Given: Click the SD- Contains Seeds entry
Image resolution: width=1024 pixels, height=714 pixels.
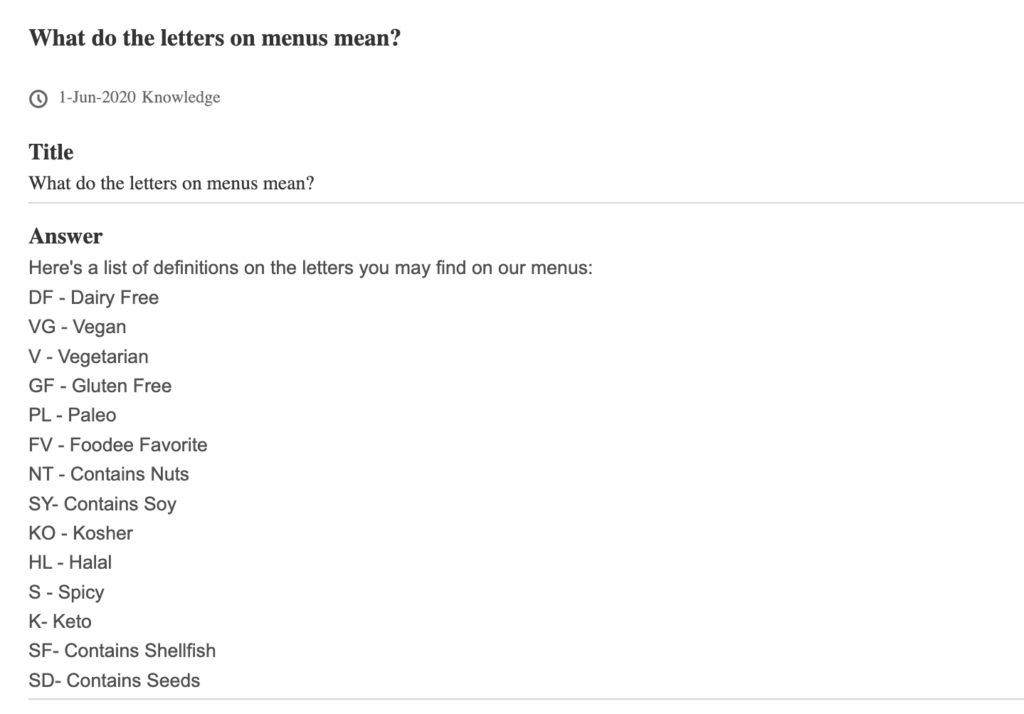Looking at the screenshot, I should click(114, 680).
